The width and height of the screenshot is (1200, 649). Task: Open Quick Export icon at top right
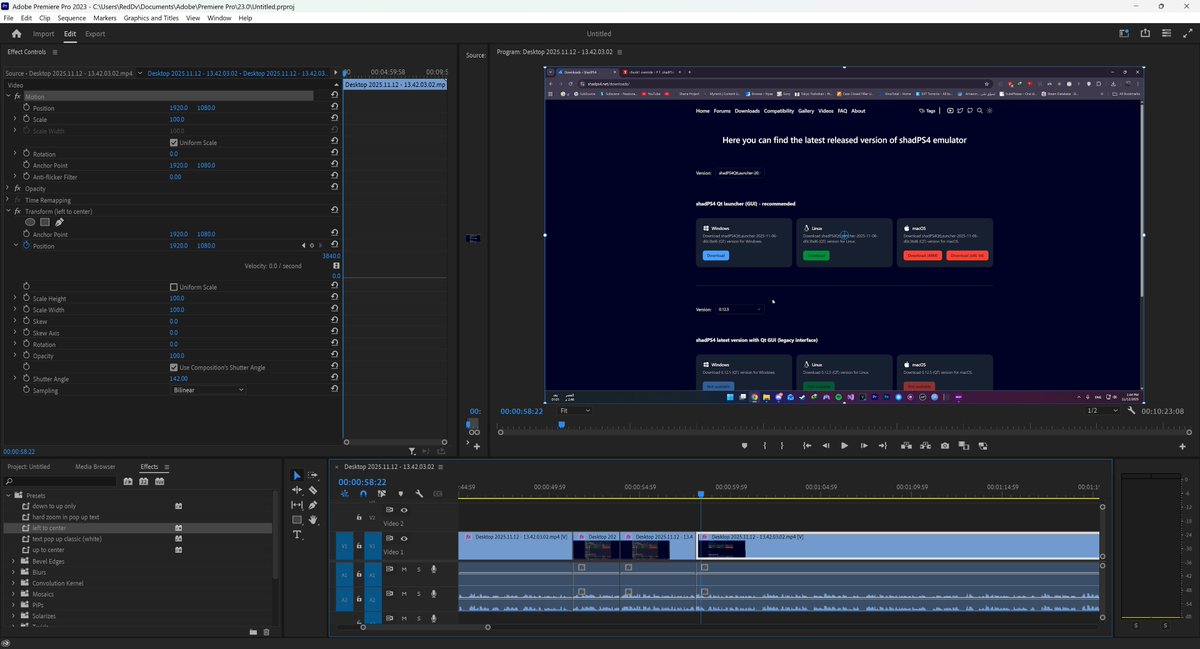click(x=1145, y=33)
